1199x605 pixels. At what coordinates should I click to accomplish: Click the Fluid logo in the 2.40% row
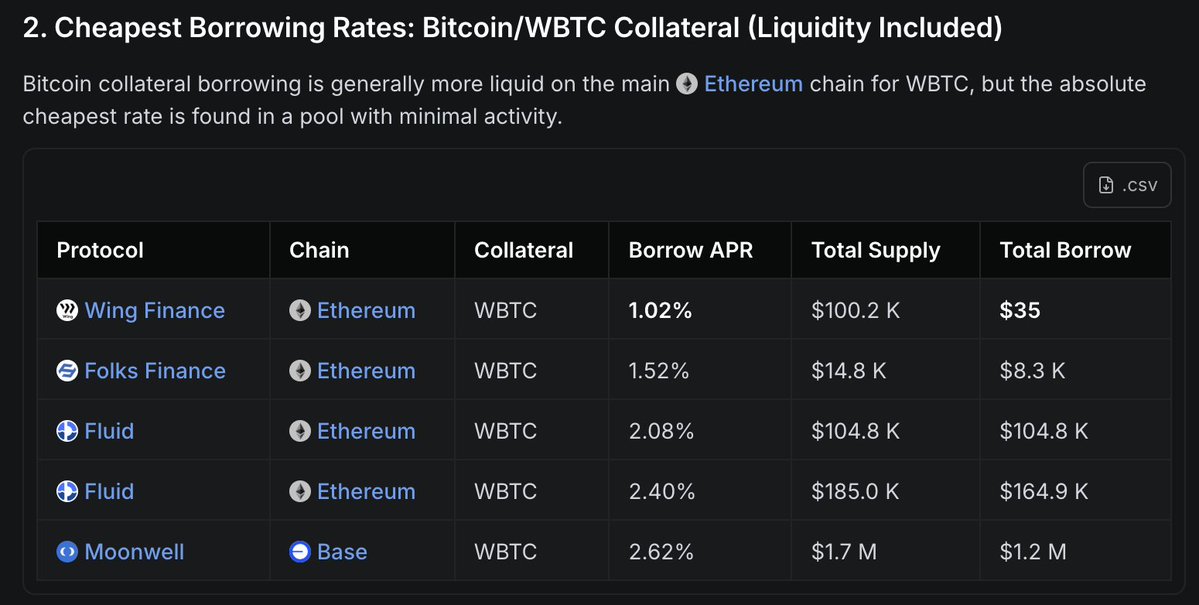[x=67, y=492]
